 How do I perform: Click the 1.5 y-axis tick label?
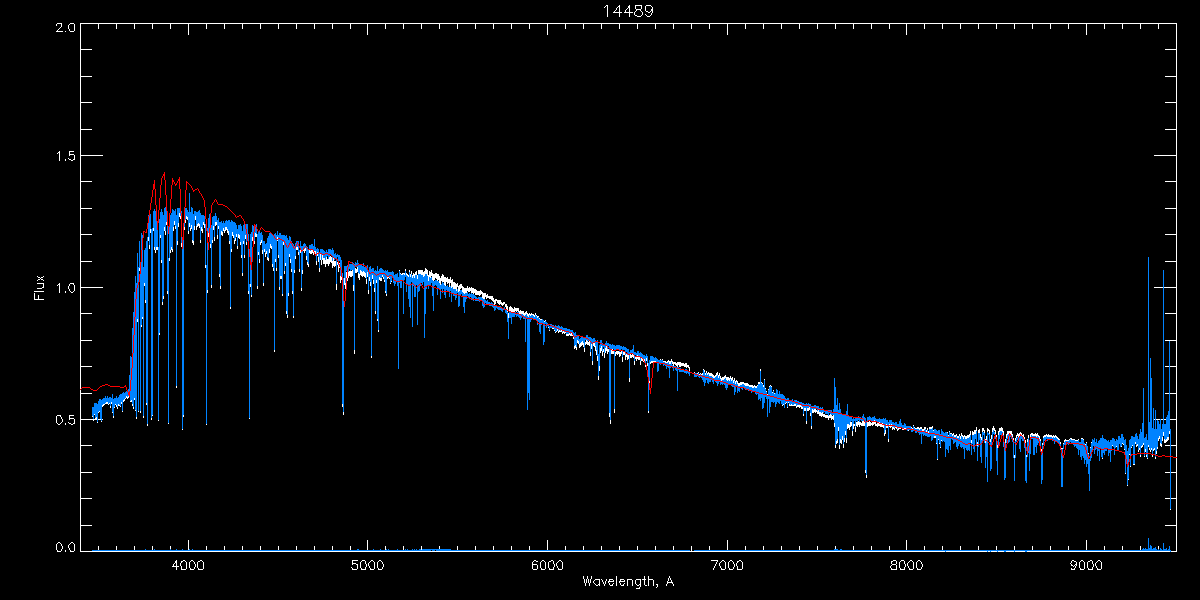coord(64,156)
